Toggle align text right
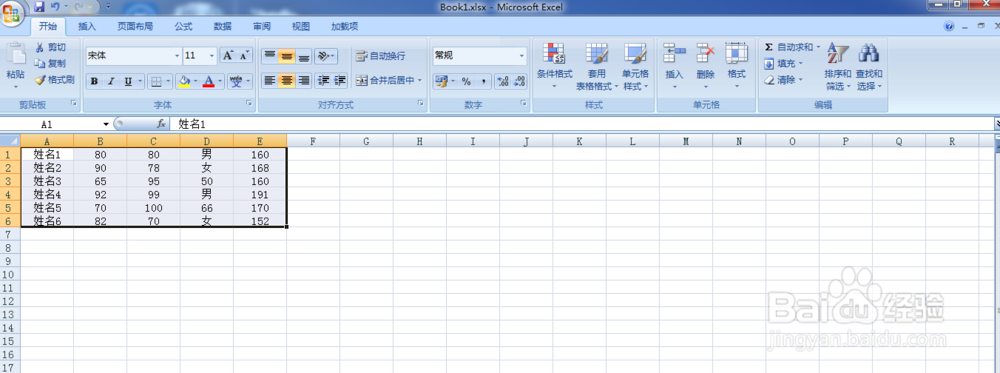The image size is (1000, 373). (304, 80)
